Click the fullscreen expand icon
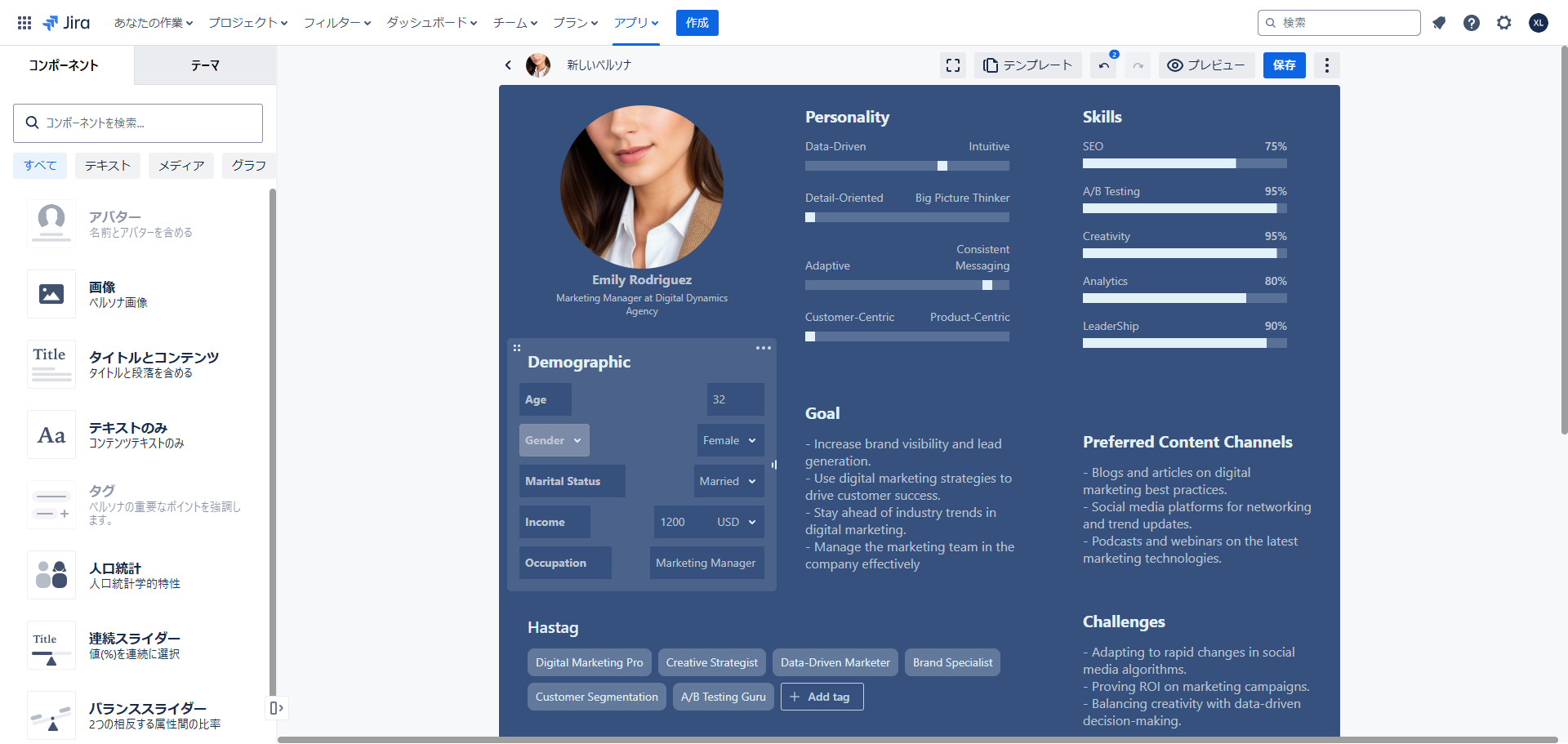 tap(953, 65)
